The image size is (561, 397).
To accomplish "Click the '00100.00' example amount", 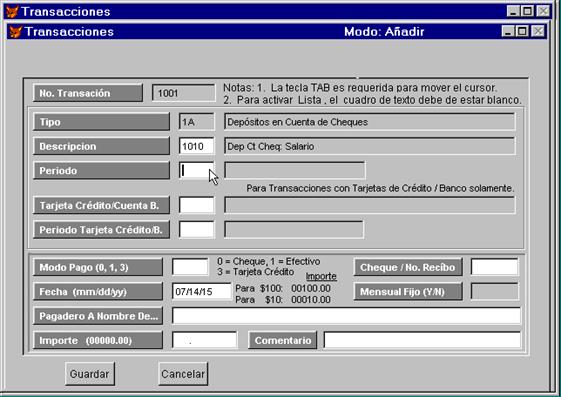I will pos(311,289).
